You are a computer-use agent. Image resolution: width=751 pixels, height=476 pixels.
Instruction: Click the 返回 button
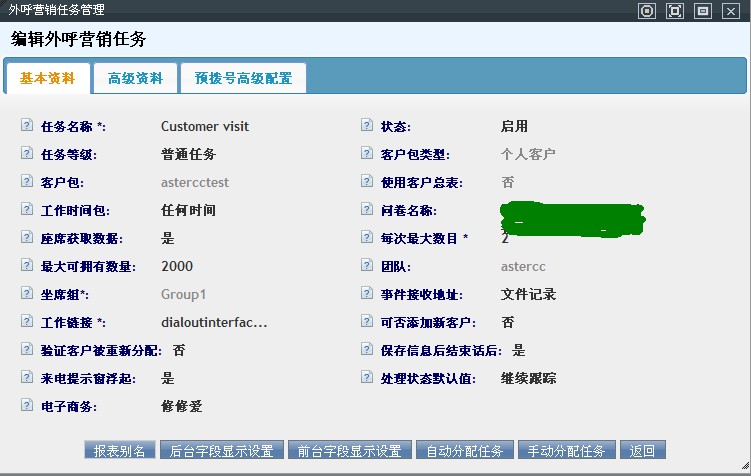(x=642, y=451)
